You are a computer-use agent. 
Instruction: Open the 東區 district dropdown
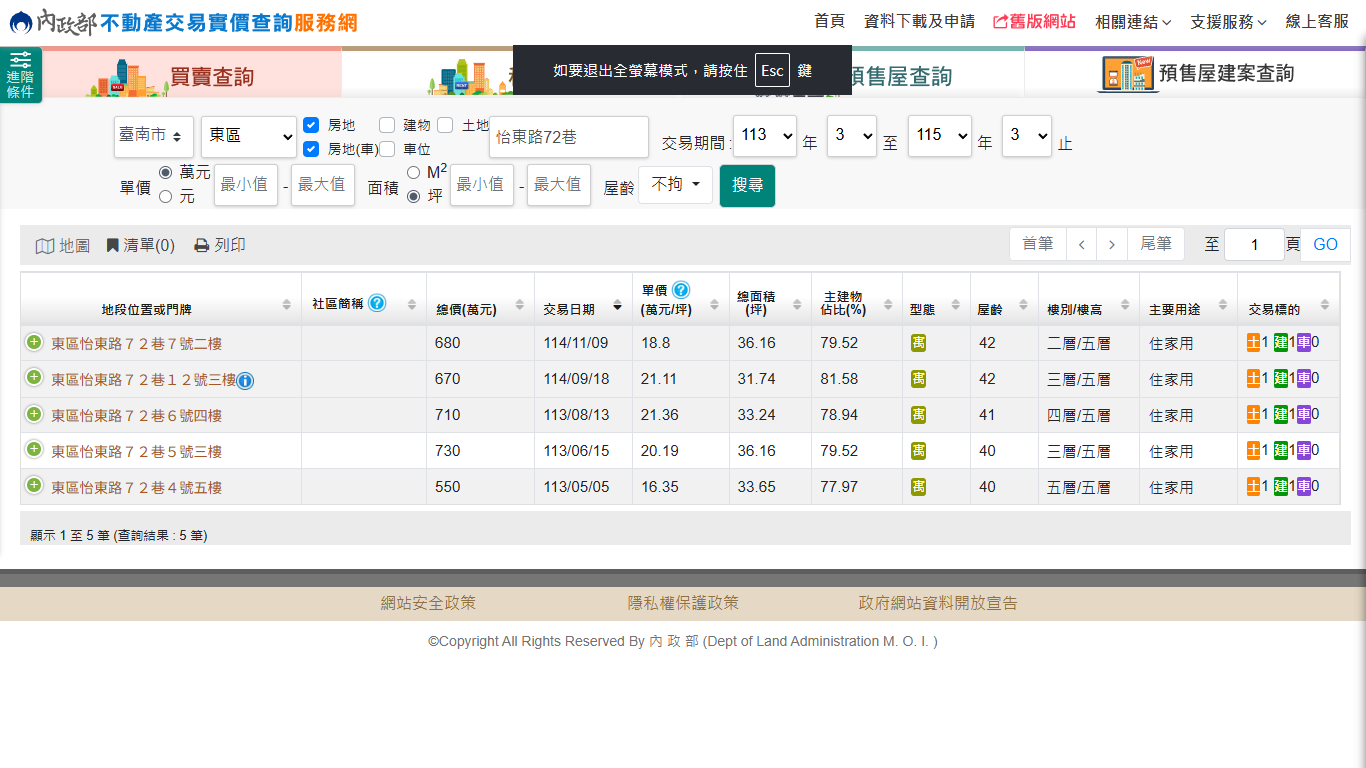coord(248,137)
